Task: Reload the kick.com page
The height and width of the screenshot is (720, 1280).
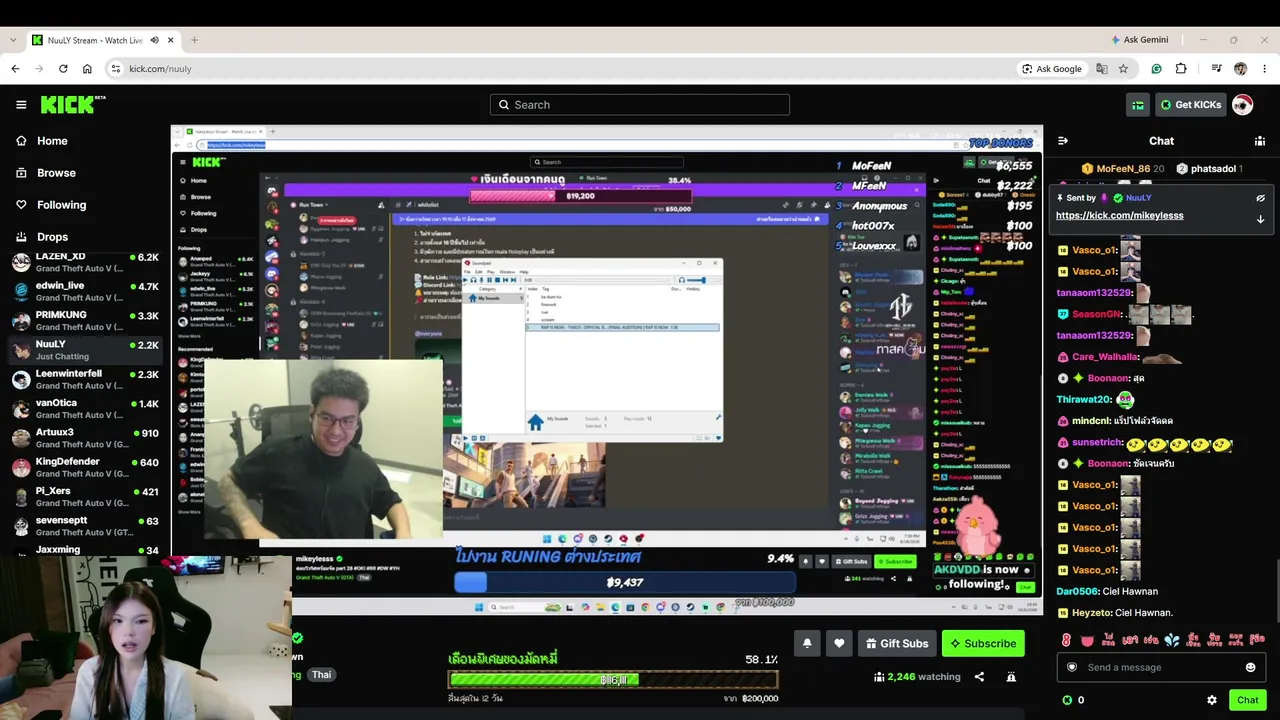Action: (63, 68)
